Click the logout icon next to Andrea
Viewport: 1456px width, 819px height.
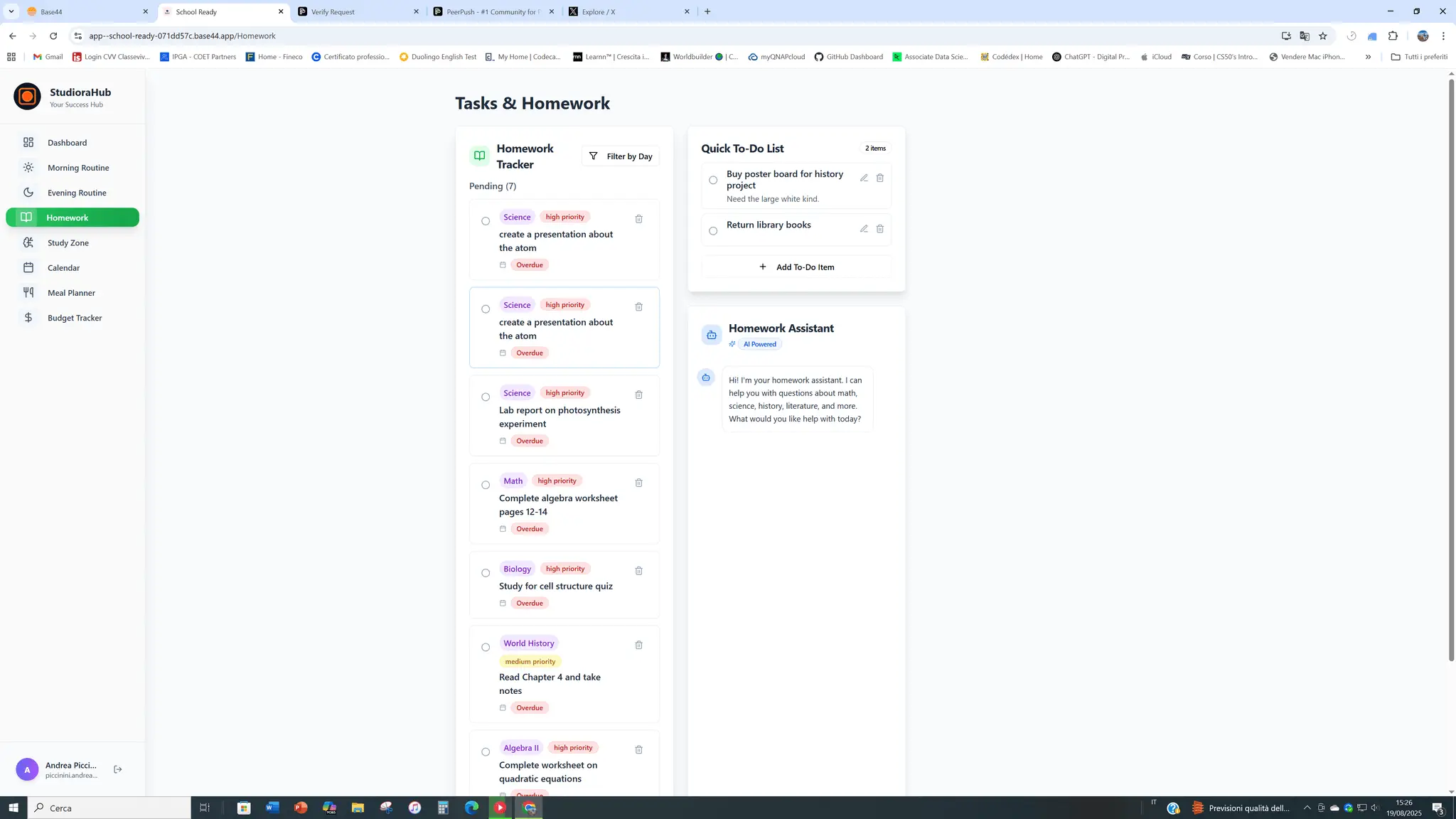(x=118, y=769)
